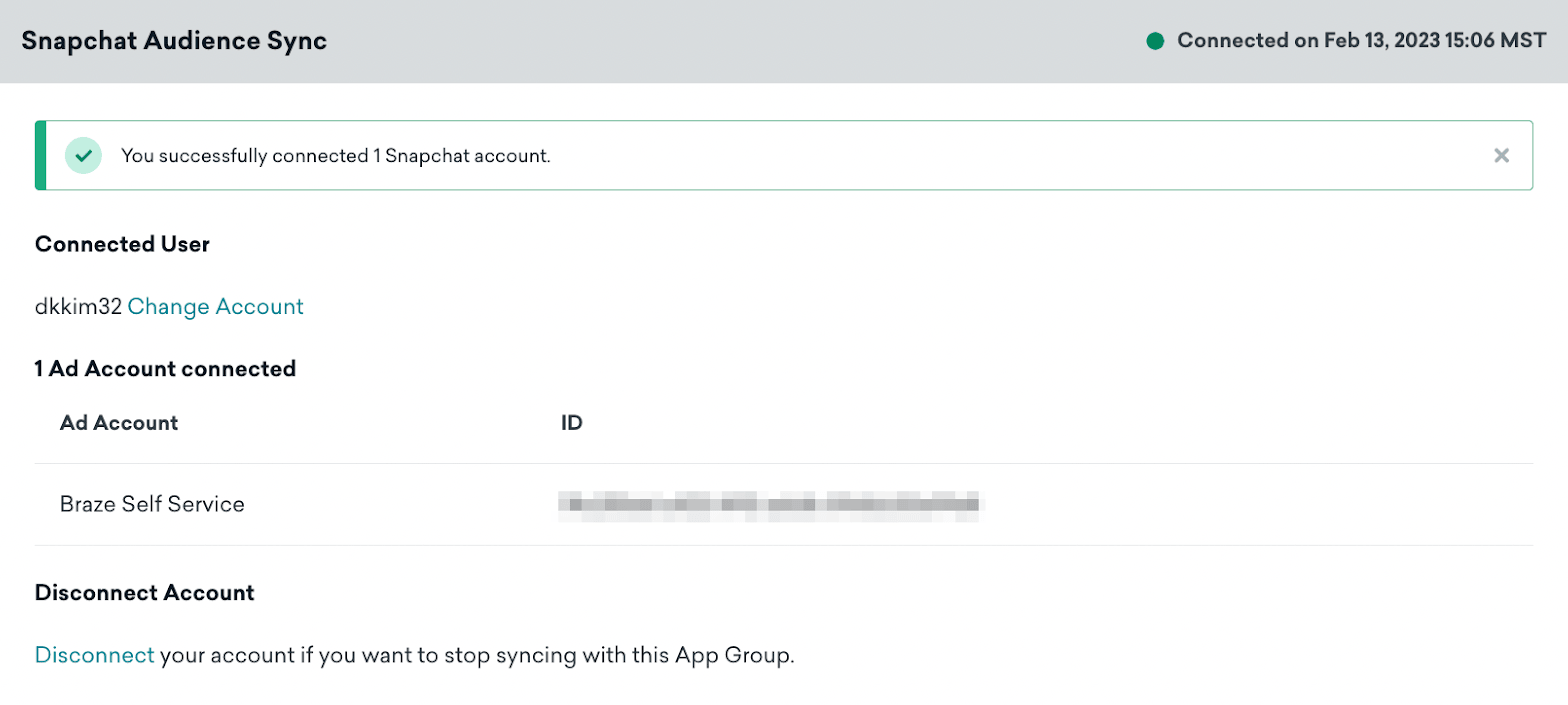Click the green left edge of banner
The image size is (1568, 705).
point(40,155)
